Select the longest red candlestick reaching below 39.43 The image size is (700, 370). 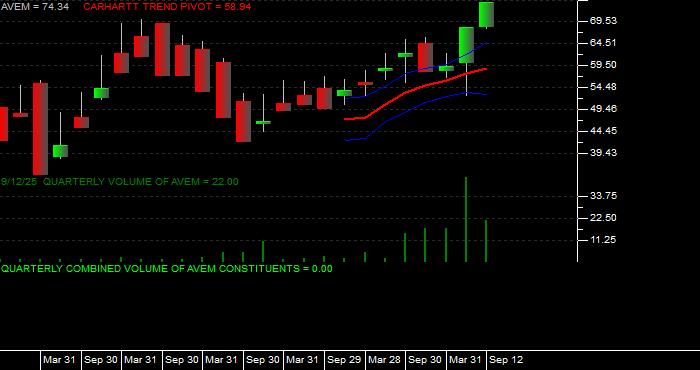(x=40, y=129)
